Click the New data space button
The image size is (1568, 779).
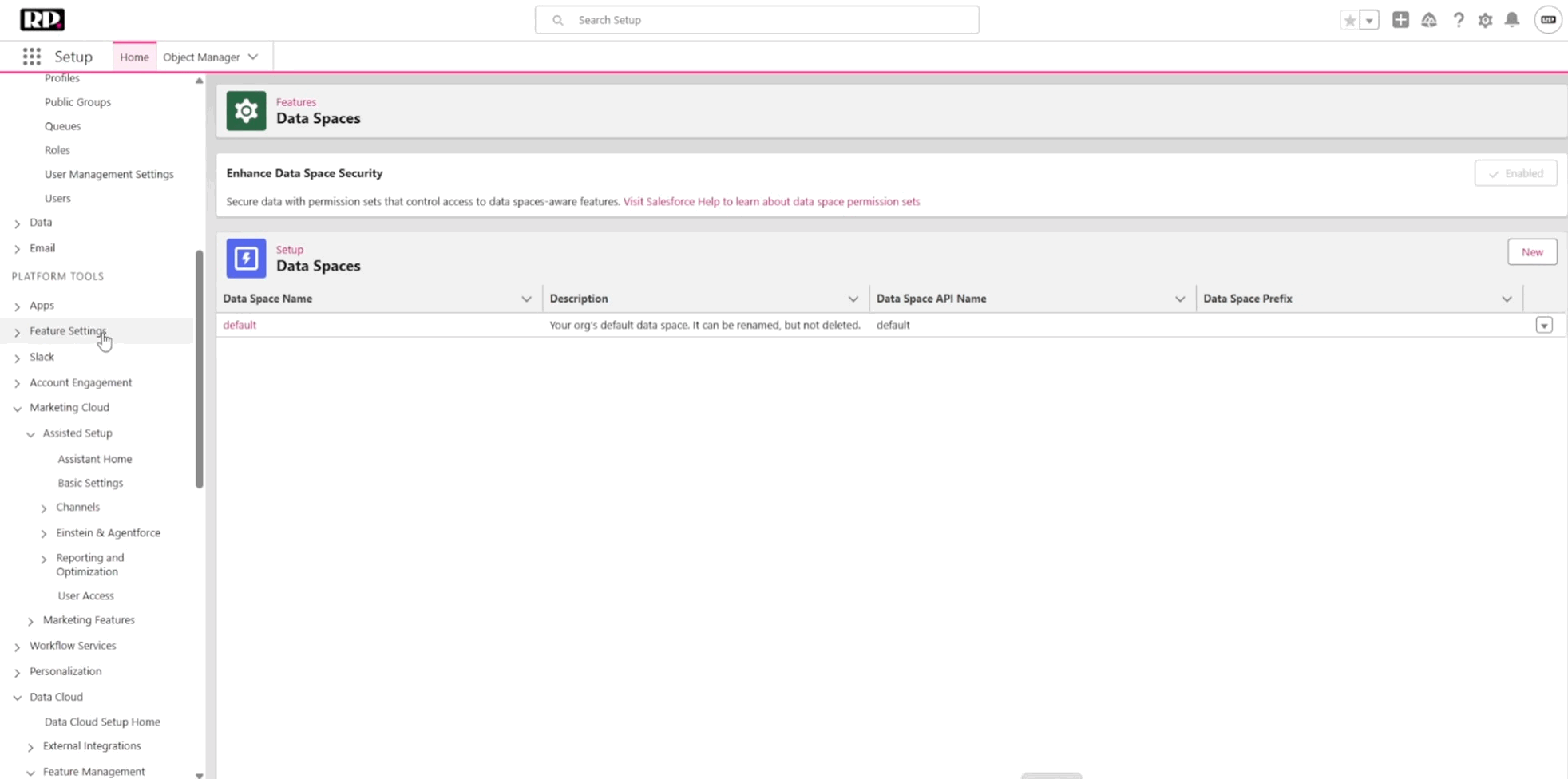(x=1531, y=252)
